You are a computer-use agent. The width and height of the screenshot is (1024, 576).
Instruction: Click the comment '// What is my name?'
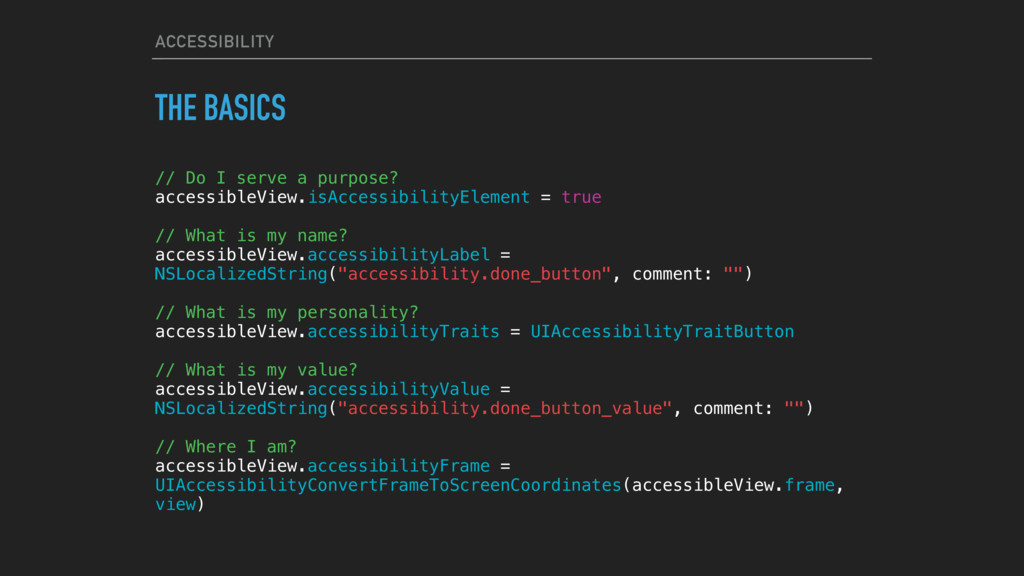[x=251, y=236]
